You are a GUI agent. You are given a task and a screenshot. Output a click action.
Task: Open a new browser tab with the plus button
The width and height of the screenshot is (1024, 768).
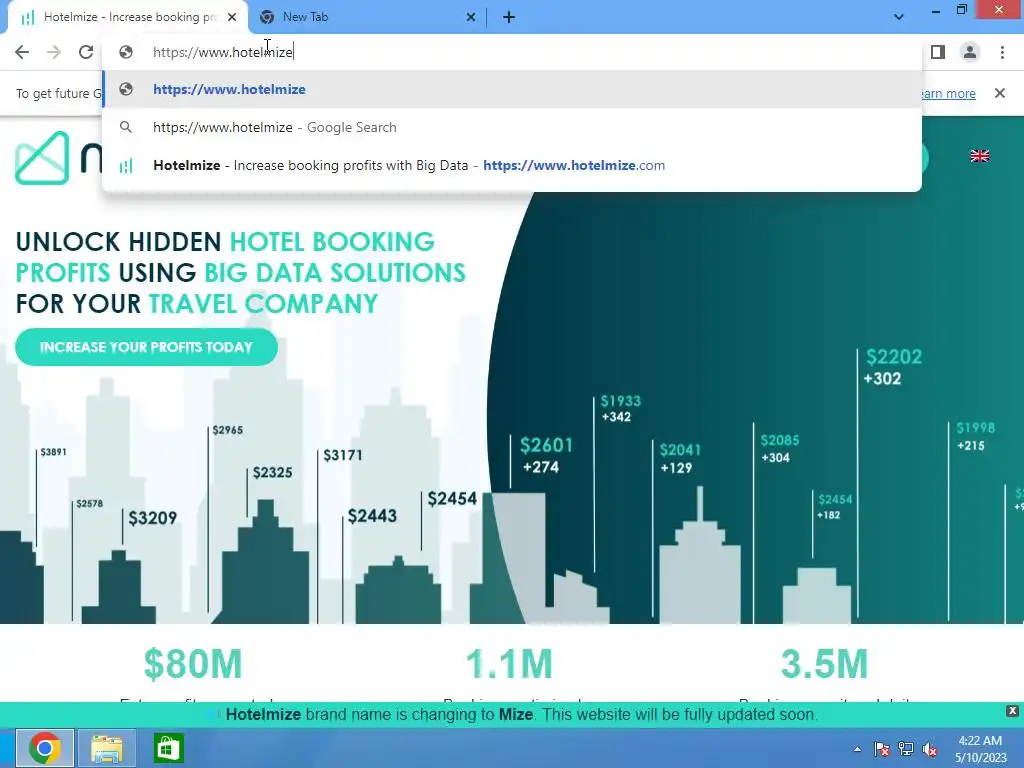[x=509, y=17]
